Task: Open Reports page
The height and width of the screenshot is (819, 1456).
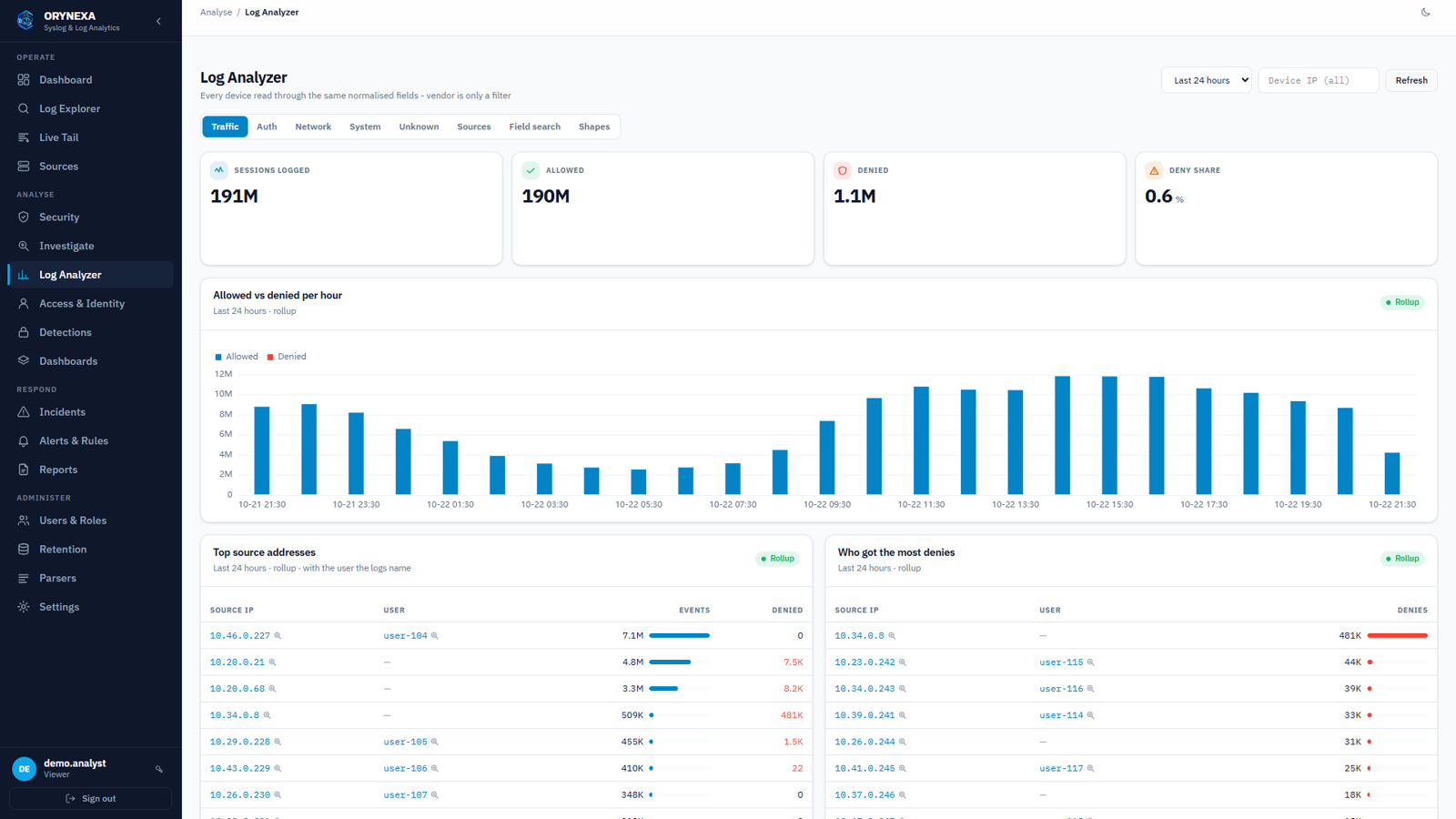Action: [90, 470]
